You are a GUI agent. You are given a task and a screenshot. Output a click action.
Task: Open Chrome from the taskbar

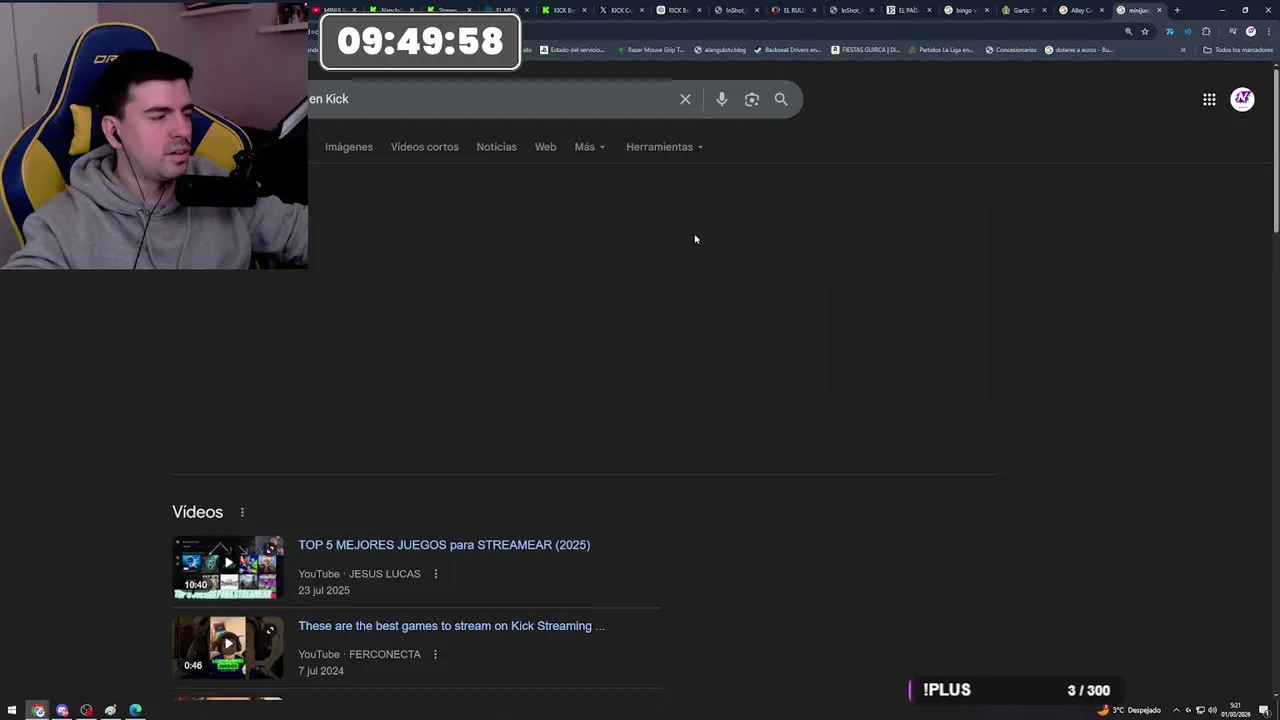(x=38, y=710)
